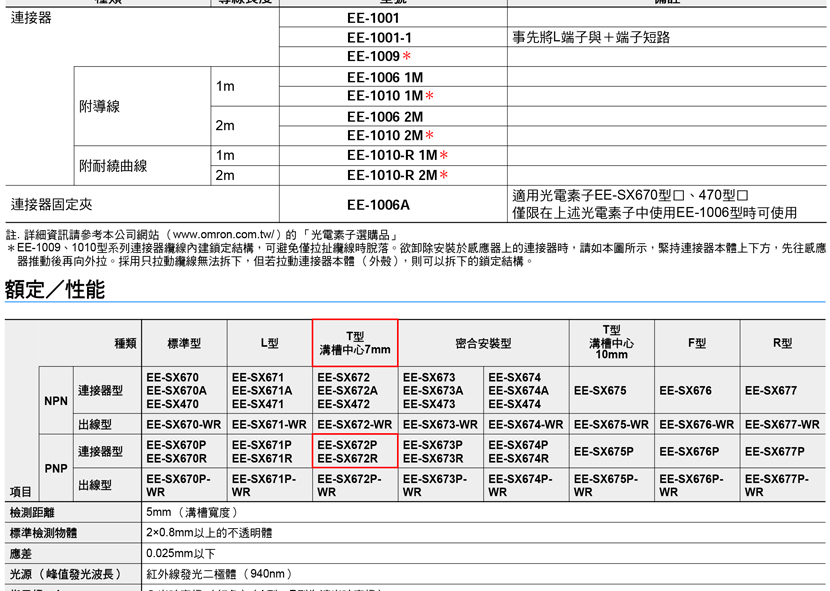Select the EE-SX471 model
830x591 pixels.
coord(258,404)
